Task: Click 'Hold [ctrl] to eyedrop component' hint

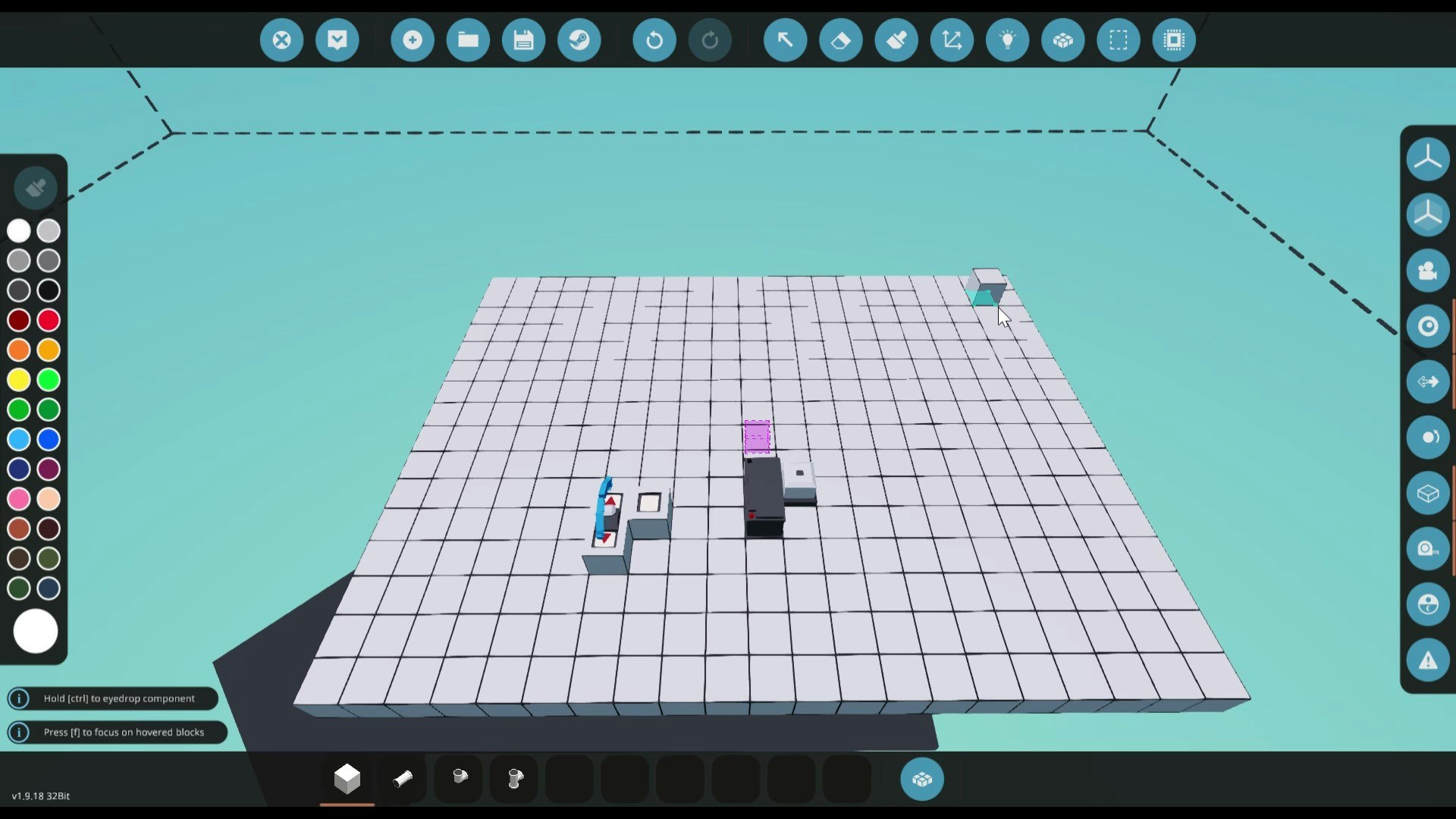Action: coord(119,698)
